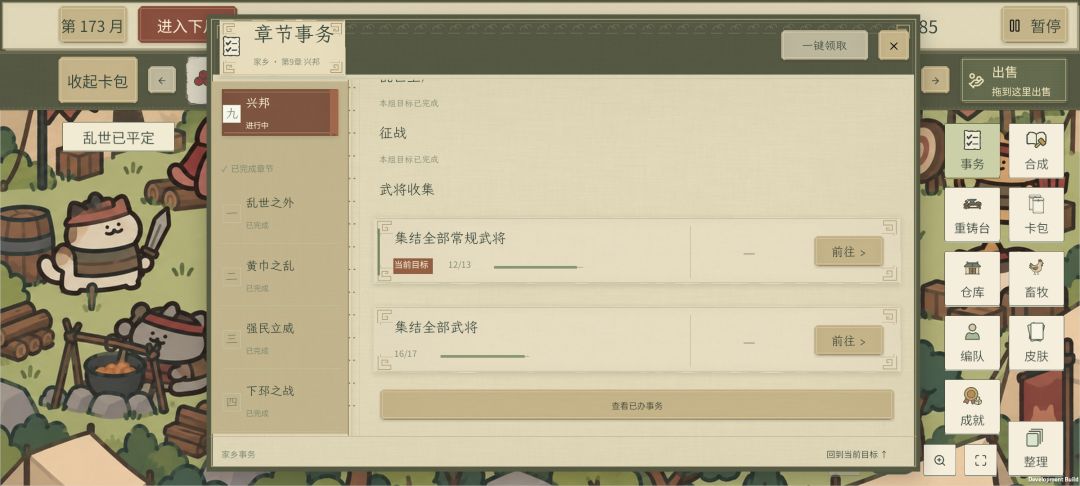Select completed chapter 强民立威

coord(280,337)
